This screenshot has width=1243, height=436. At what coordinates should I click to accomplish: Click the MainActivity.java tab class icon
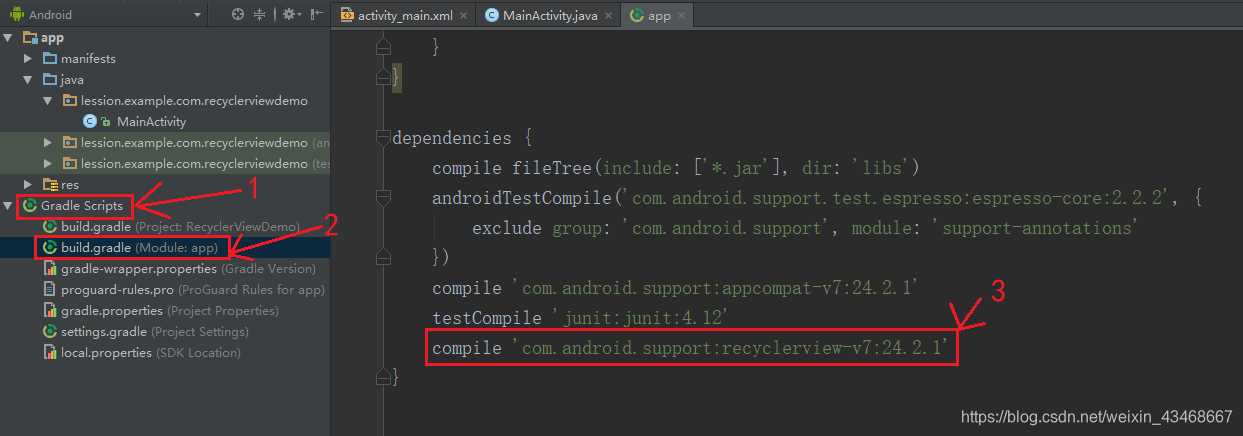(492, 15)
